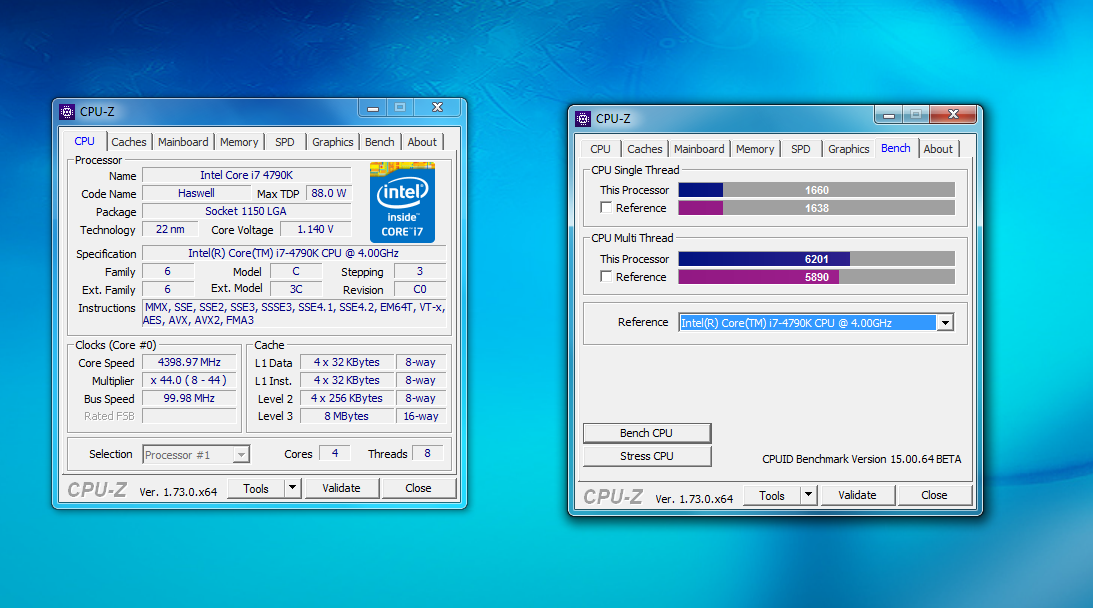Click Multiplier value x 44.0 (8 - 44)
Screen dimensions: 1093x608
(189, 380)
